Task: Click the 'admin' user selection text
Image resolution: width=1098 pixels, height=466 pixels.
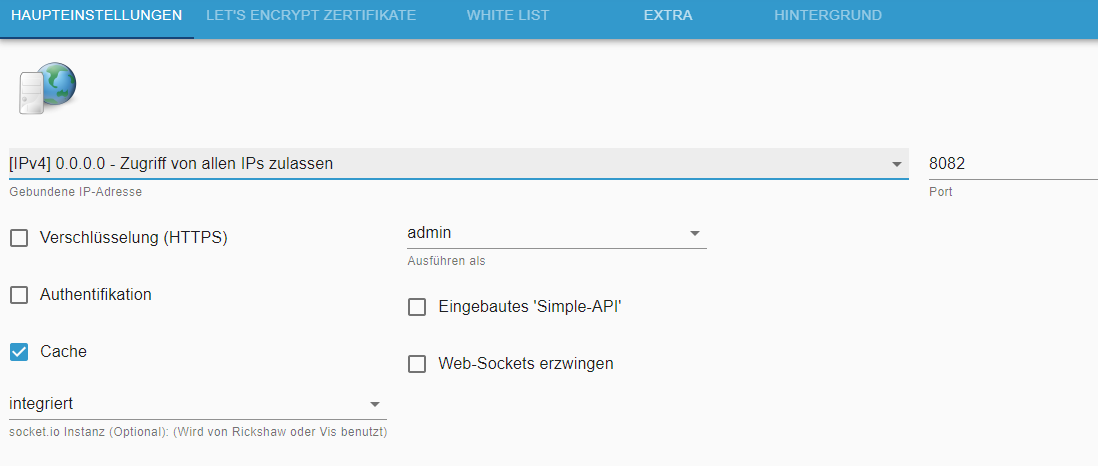Action: pyautogui.click(x=429, y=233)
